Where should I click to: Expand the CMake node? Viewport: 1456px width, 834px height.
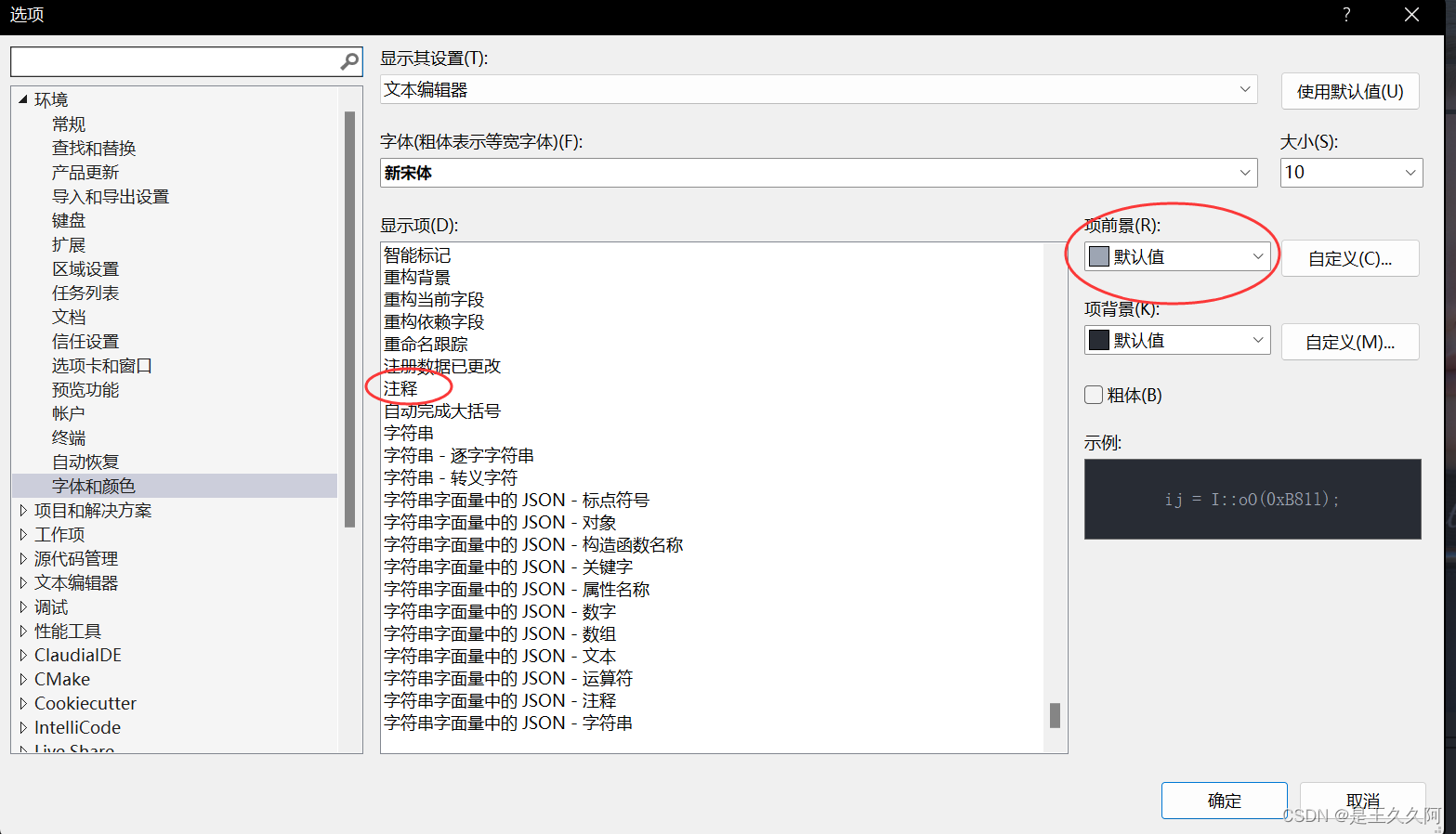click(23, 679)
